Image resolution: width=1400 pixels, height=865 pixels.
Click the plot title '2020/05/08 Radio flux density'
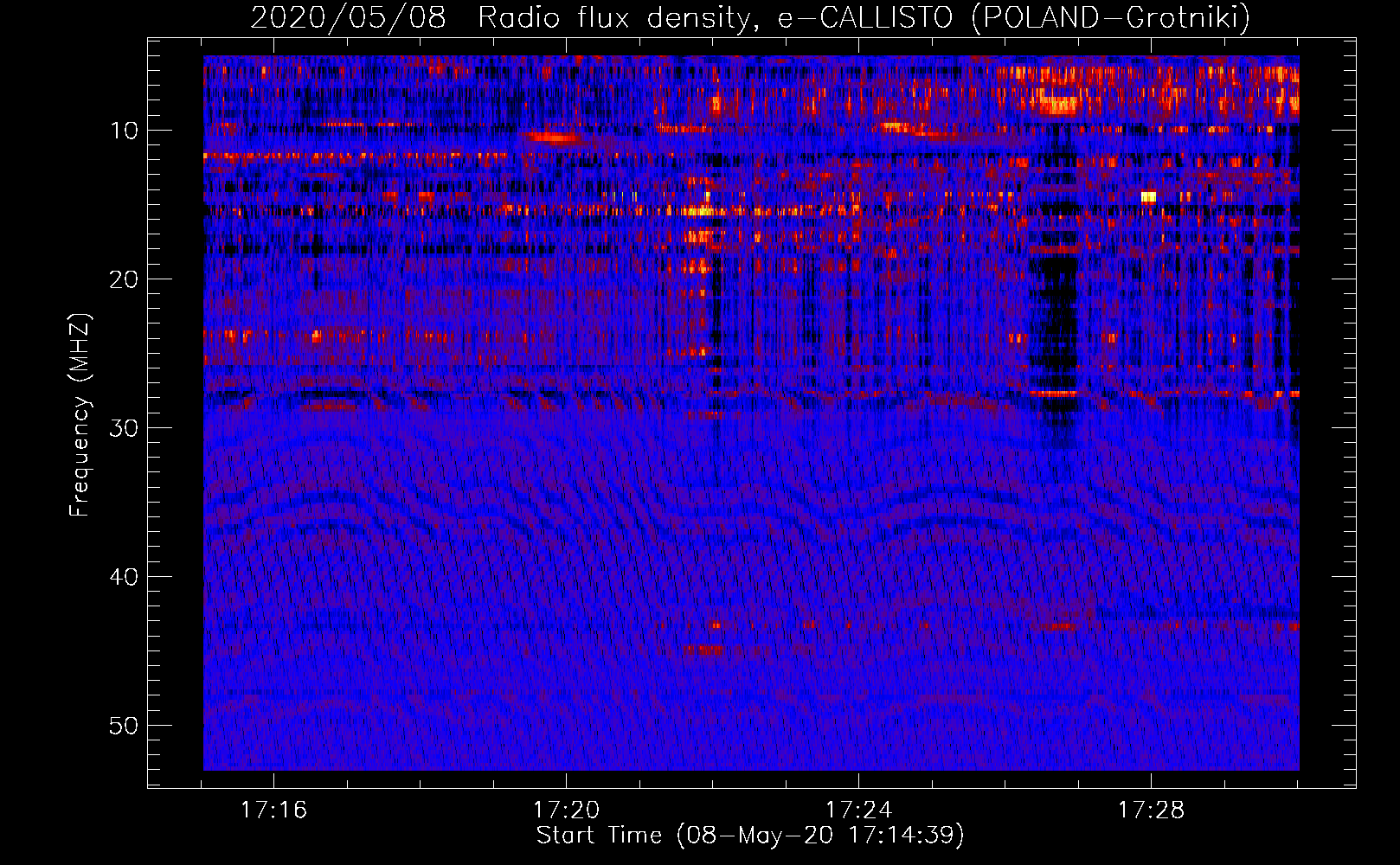[x=498, y=17]
